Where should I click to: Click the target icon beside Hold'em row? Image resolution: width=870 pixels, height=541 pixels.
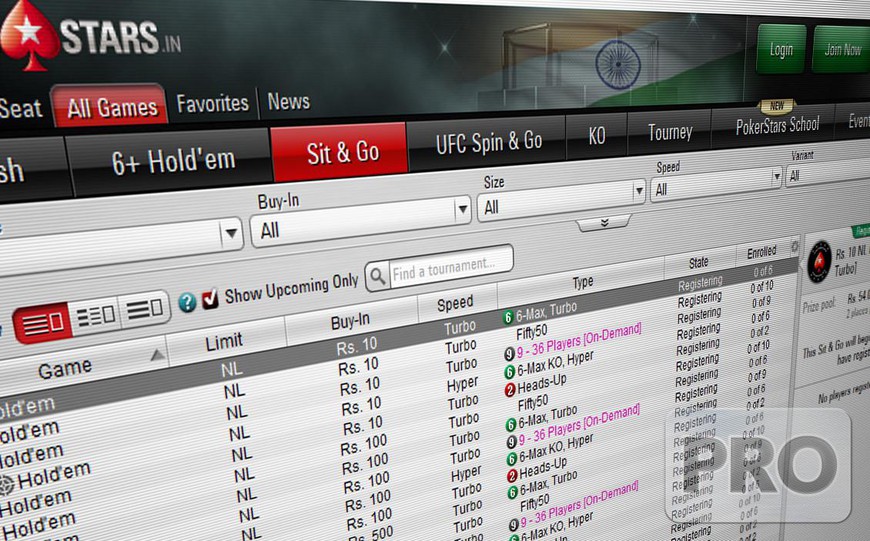point(6,485)
